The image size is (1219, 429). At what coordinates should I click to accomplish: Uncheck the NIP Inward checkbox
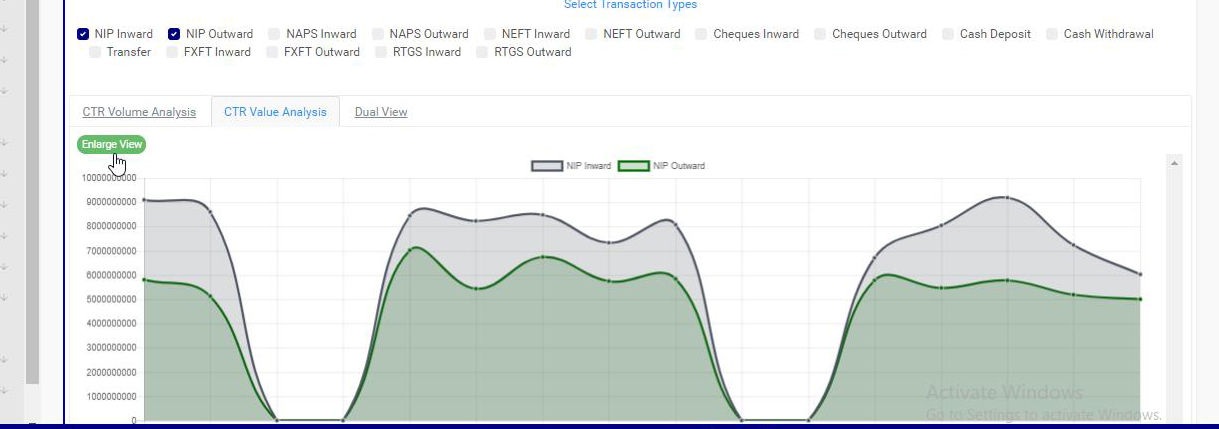(x=83, y=34)
